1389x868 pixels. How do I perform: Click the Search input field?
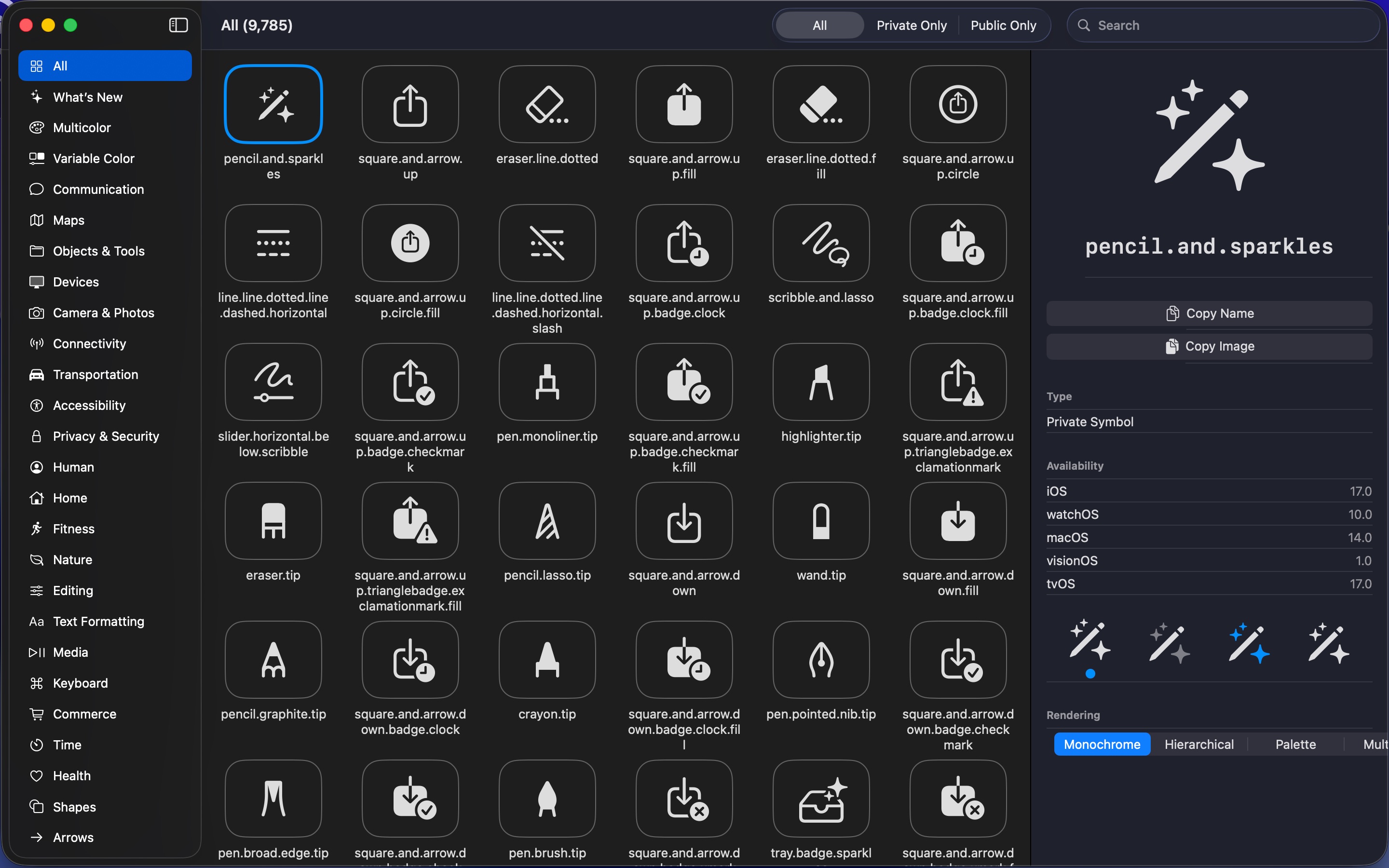click(1223, 25)
